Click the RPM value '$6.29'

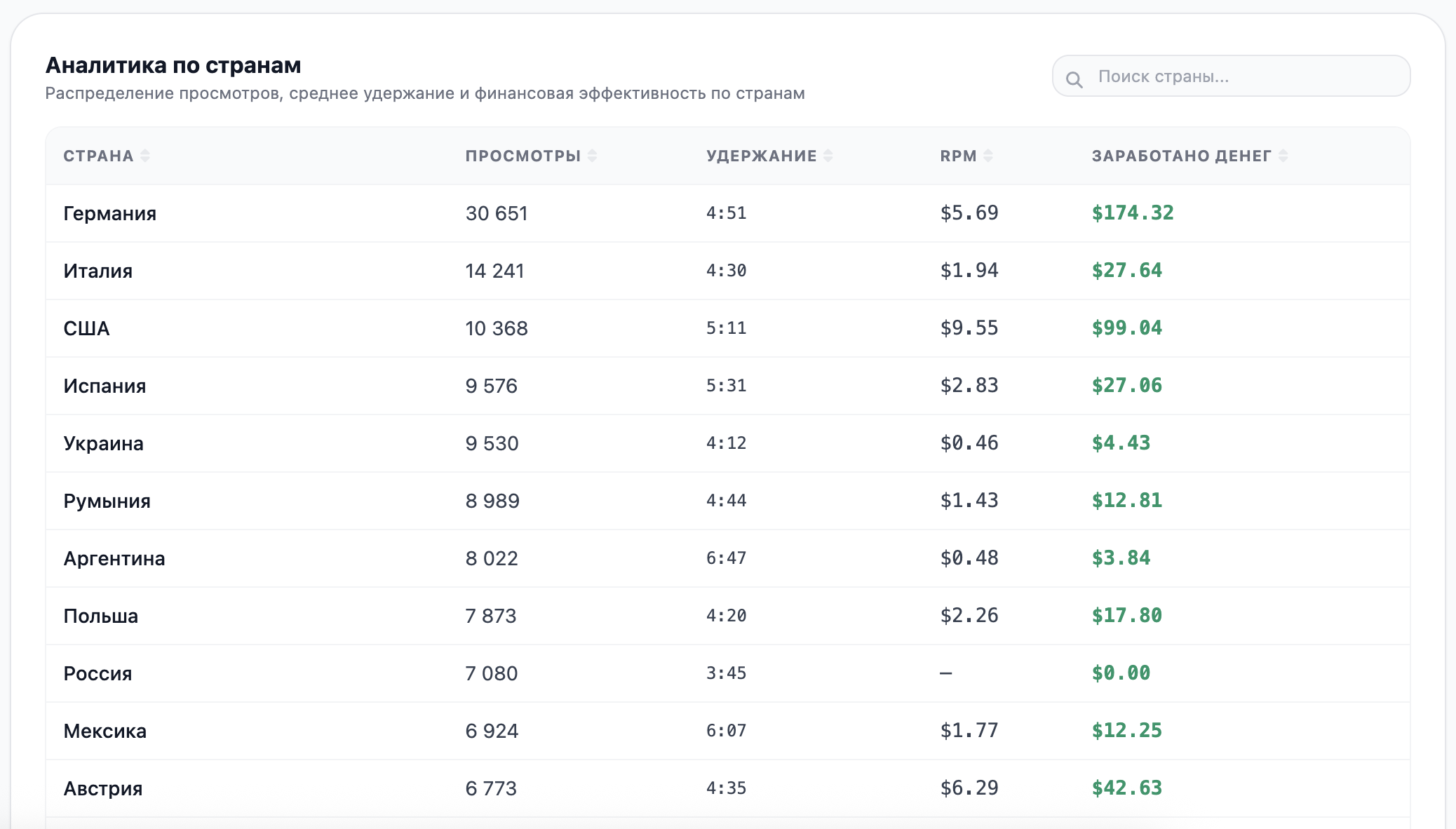(x=969, y=788)
